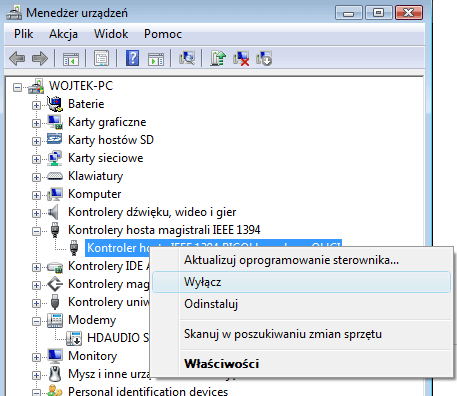
Task: Click Update driver software toolbar icon
Action: 218,58
